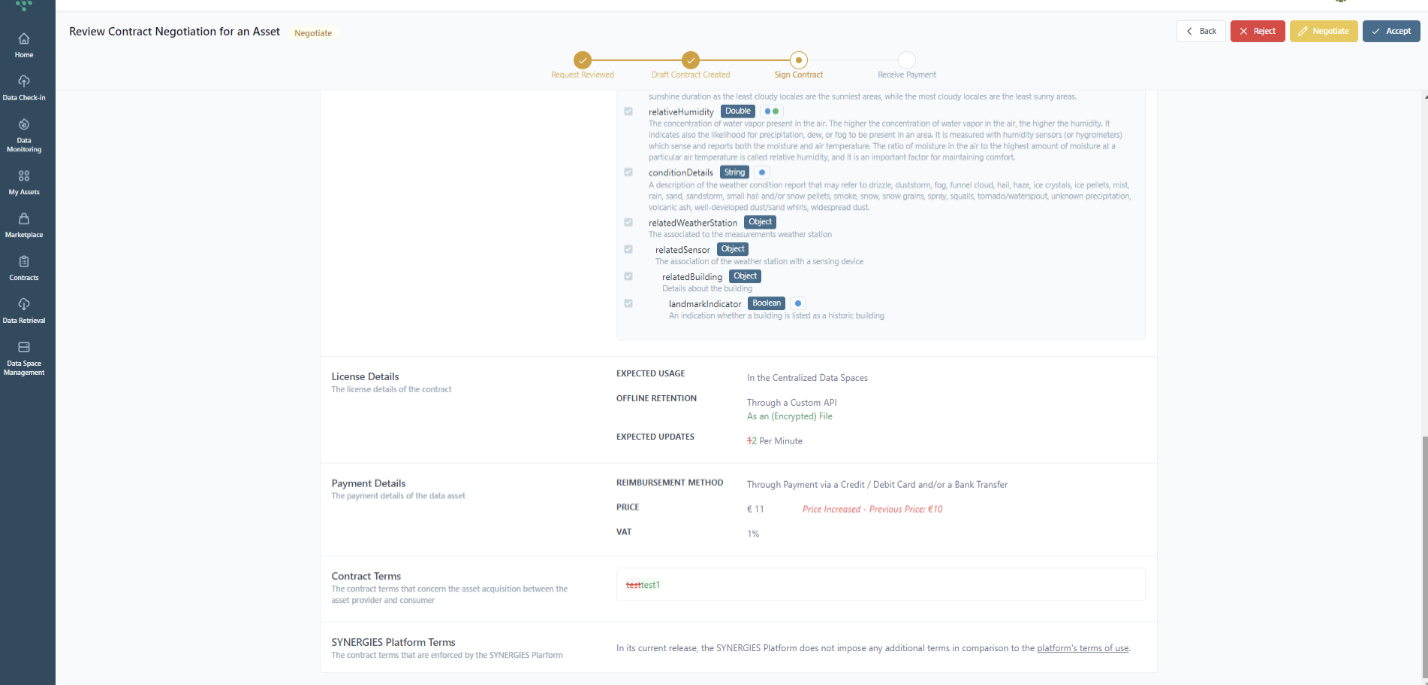Screen dimensions: 1428x685
Task: Open Contracts from the sidebar
Action: [x=24, y=262]
